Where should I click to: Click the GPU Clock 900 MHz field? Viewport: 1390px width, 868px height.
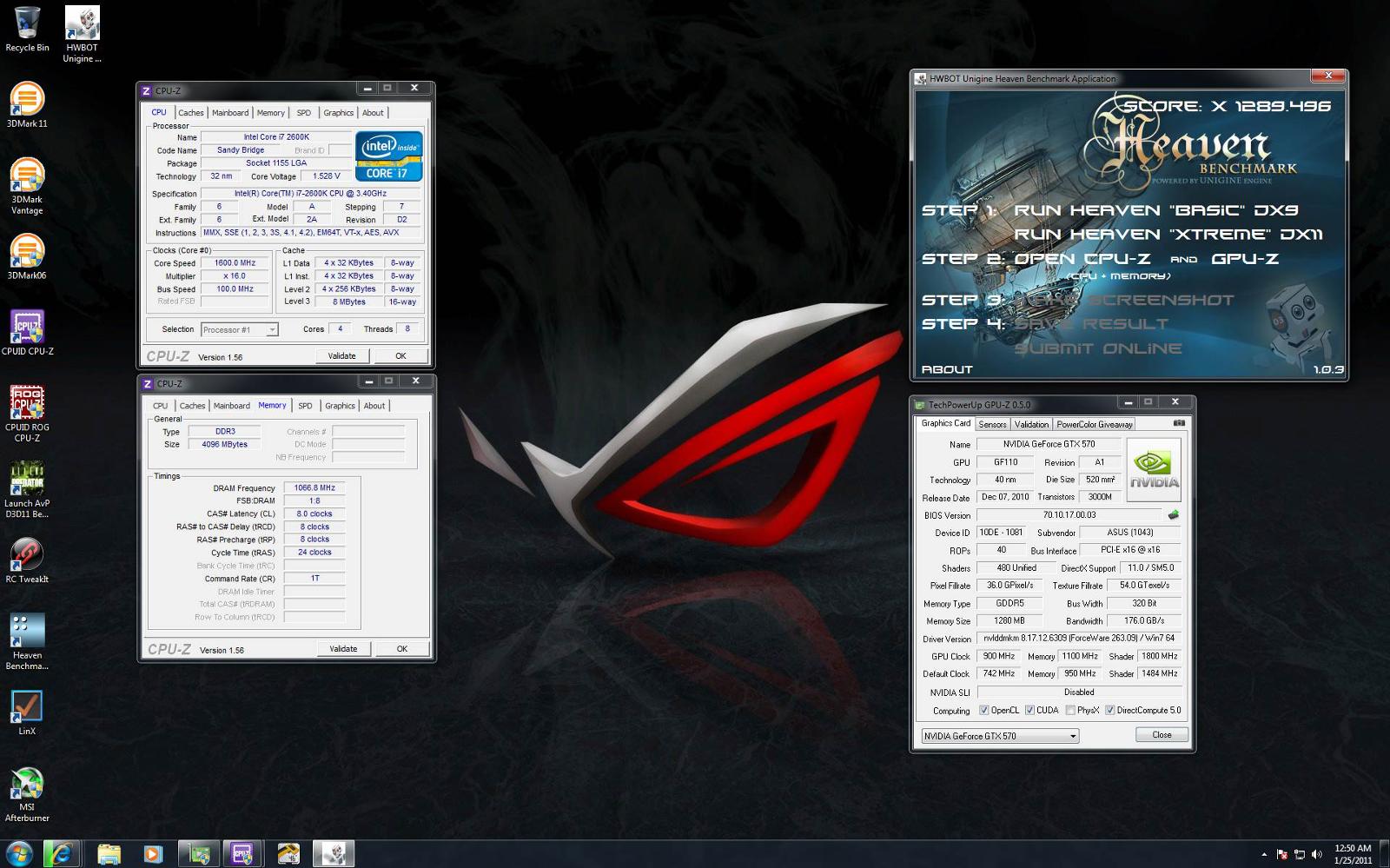coord(998,656)
